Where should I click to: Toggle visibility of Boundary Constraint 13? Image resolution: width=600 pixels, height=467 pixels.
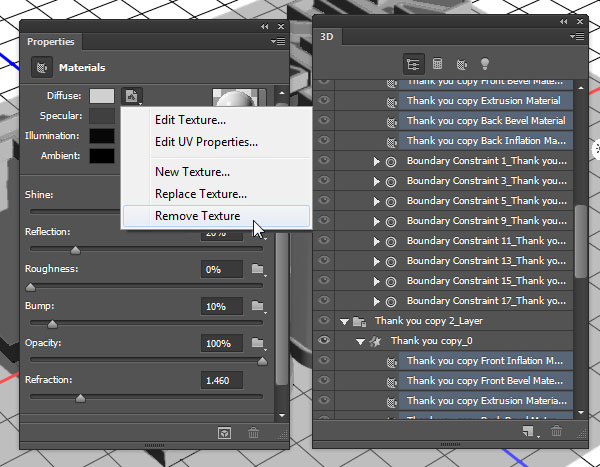(x=324, y=260)
